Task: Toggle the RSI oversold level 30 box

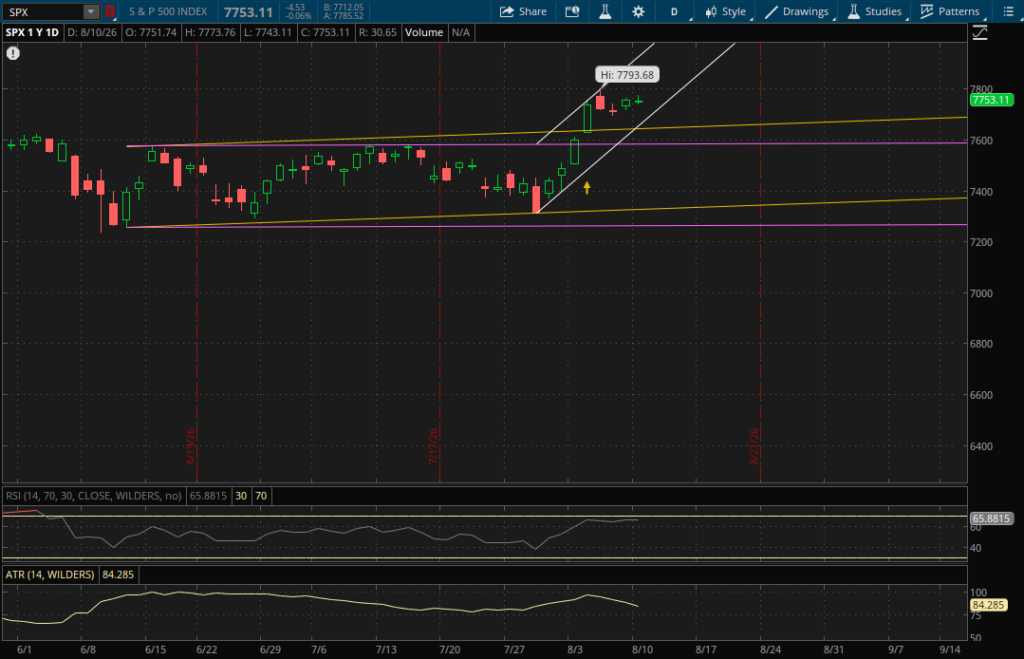Action: (x=241, y=496)
